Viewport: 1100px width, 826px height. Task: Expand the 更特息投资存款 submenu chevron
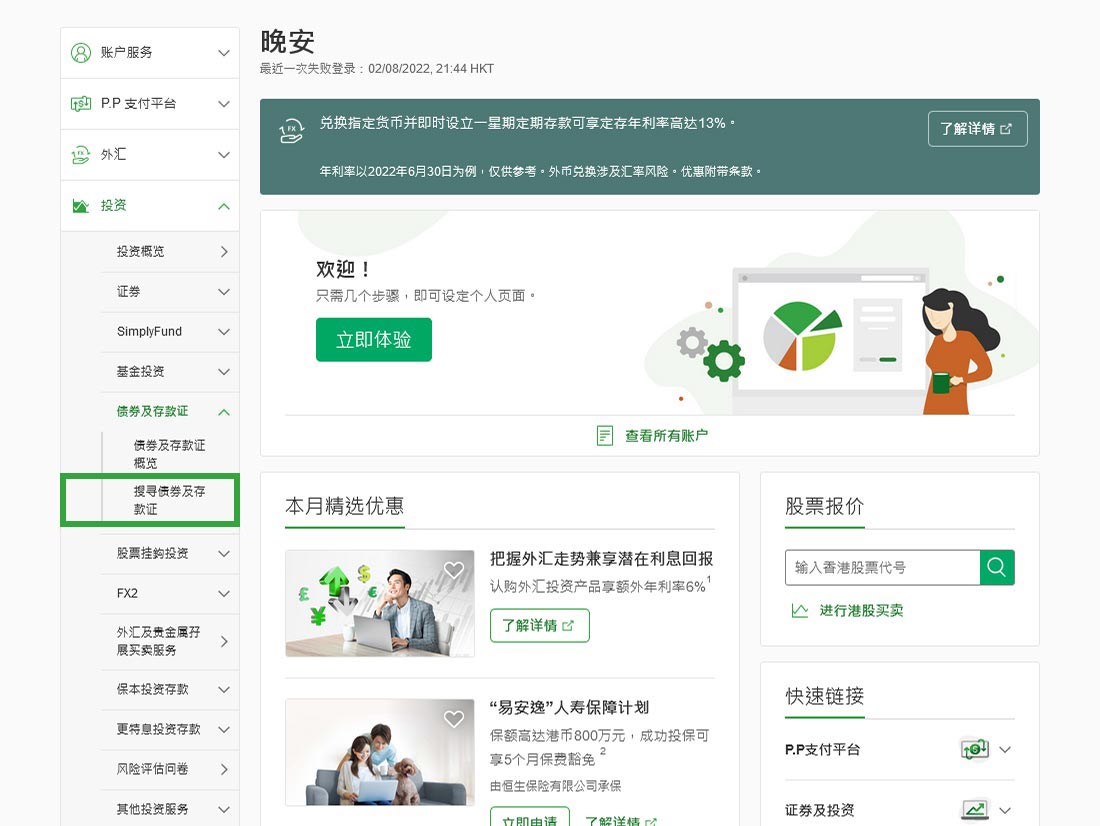pos(224,730)
